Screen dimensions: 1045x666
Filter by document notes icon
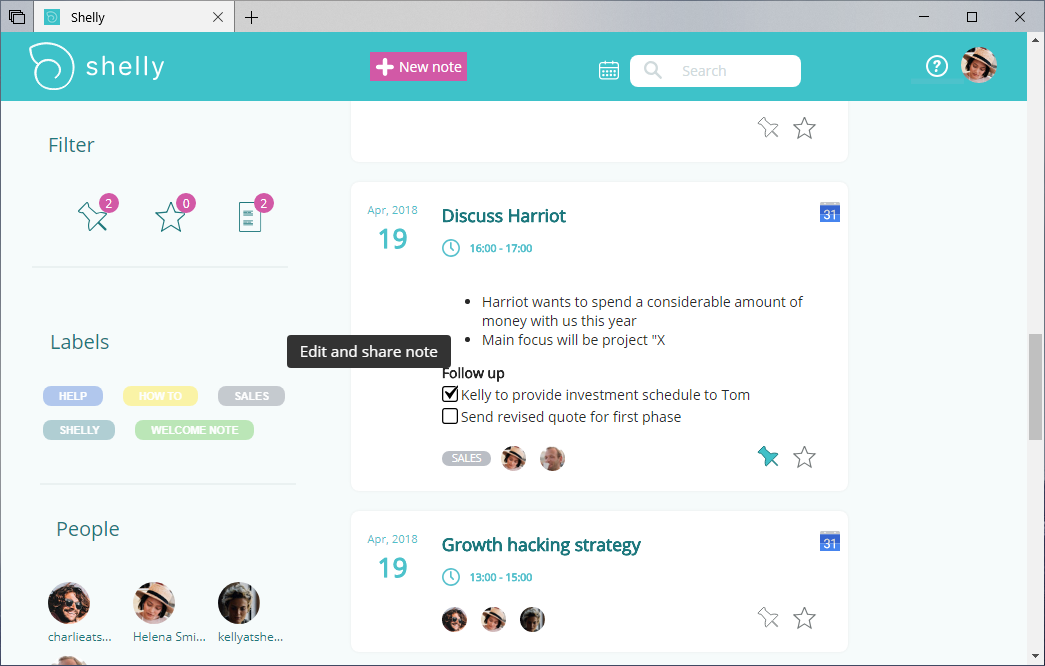click(x=250, y=217)
